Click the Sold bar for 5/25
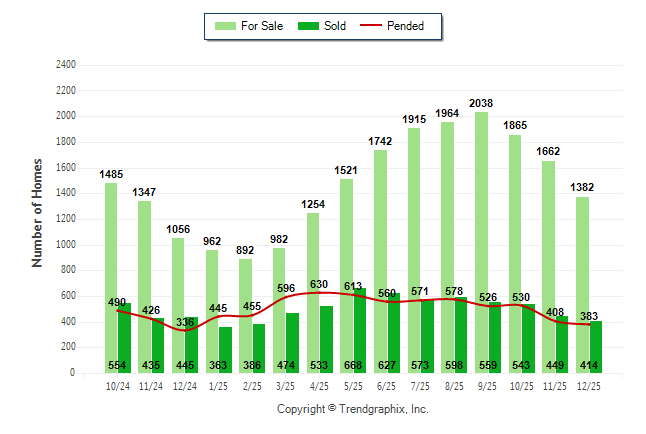 click(360, 330)
